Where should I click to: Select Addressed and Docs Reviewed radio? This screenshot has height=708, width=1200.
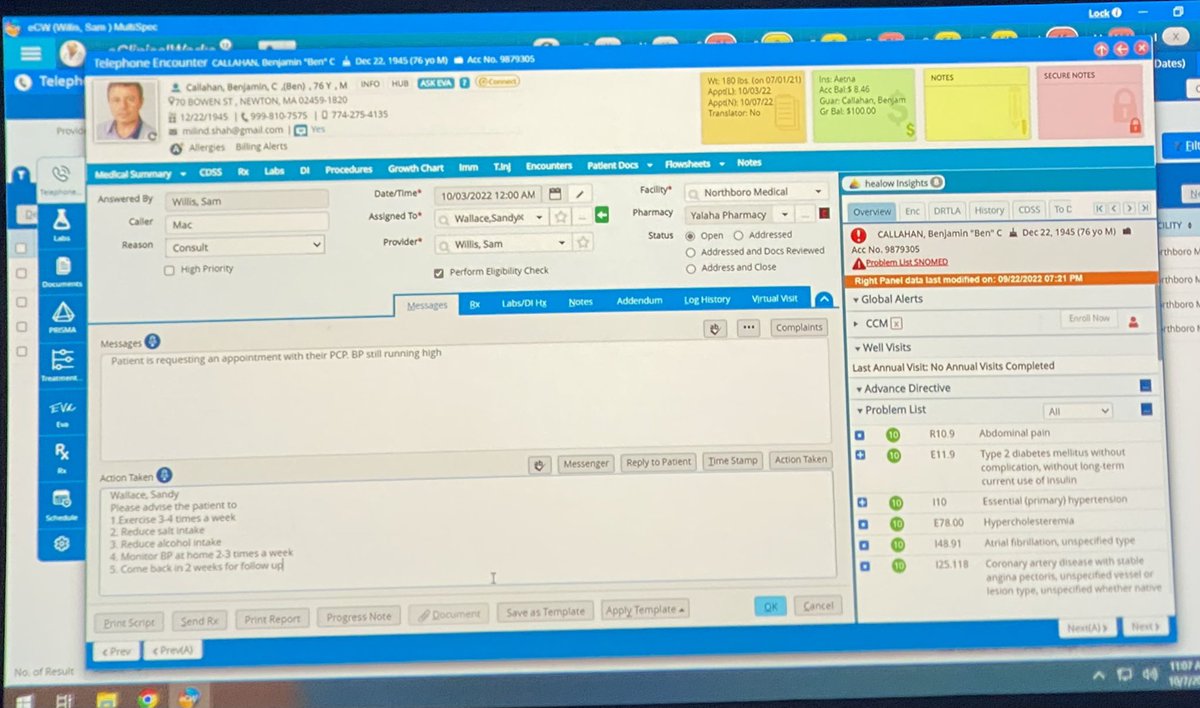690,252
